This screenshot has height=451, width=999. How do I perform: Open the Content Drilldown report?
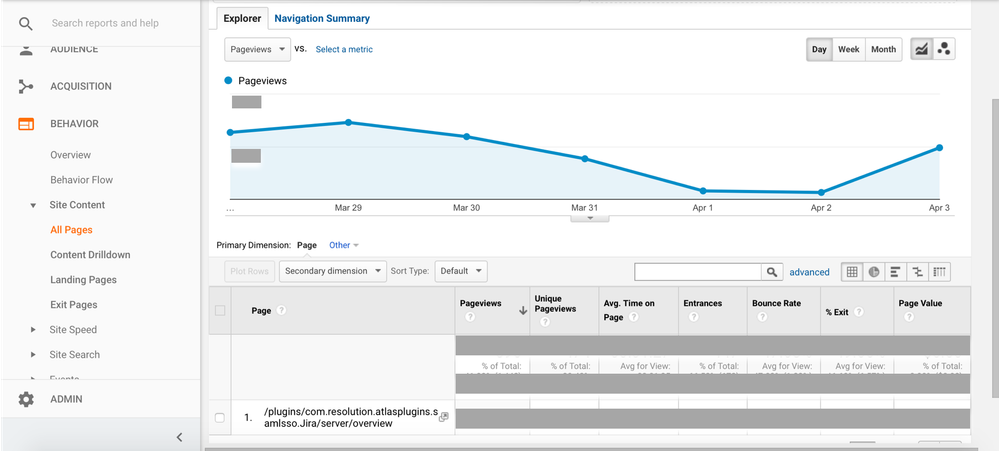coord(90,255)
